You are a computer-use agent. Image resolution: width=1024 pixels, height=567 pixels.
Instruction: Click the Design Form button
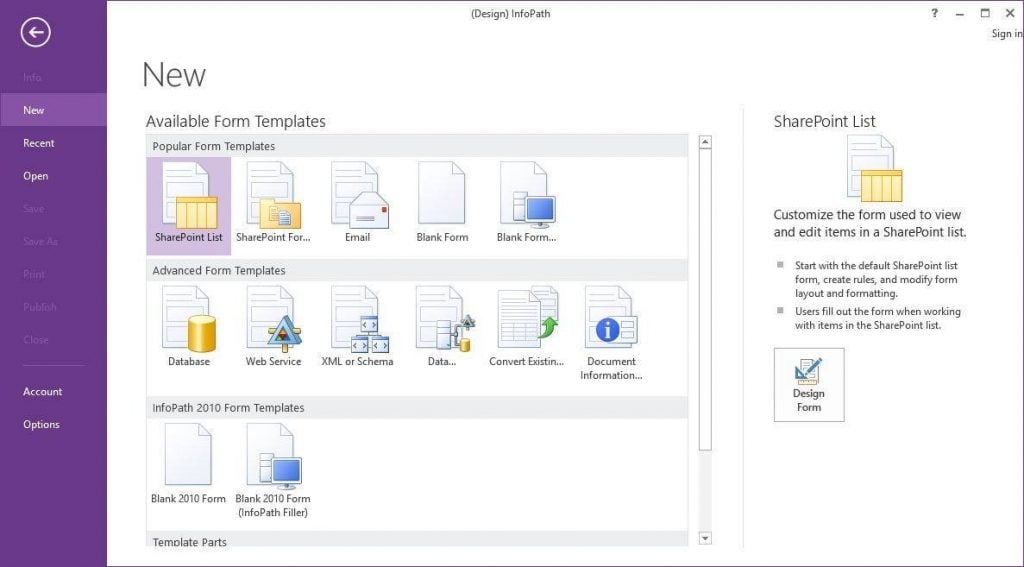tap(808, 385)
